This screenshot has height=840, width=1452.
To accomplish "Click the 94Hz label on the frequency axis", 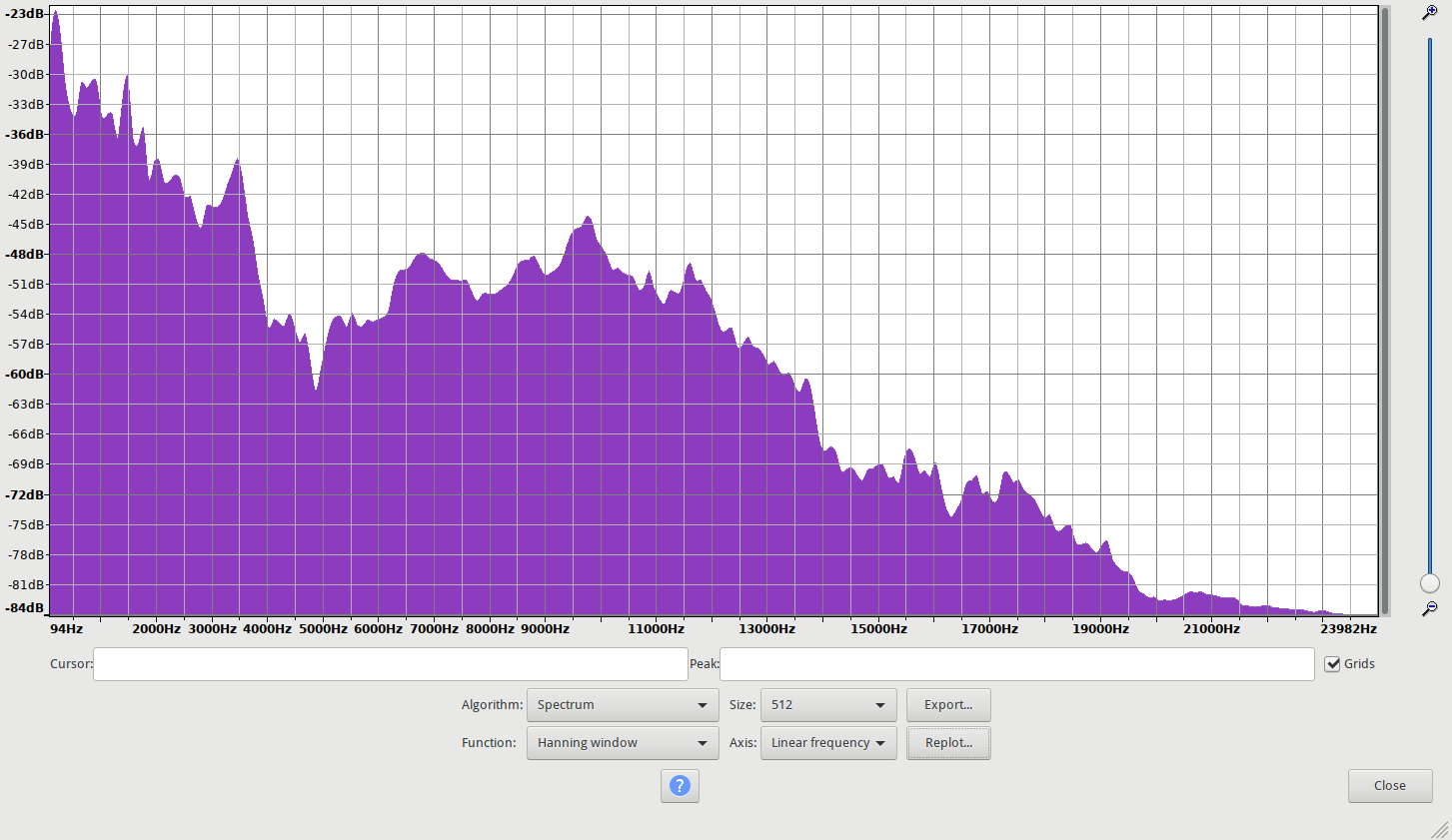I will click(67, 629).
